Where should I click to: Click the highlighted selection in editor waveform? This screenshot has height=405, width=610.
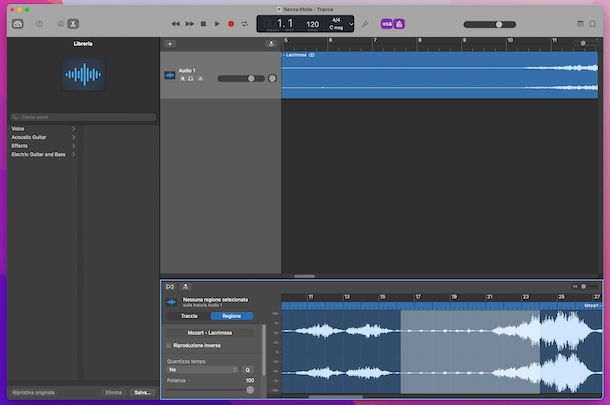470,352
